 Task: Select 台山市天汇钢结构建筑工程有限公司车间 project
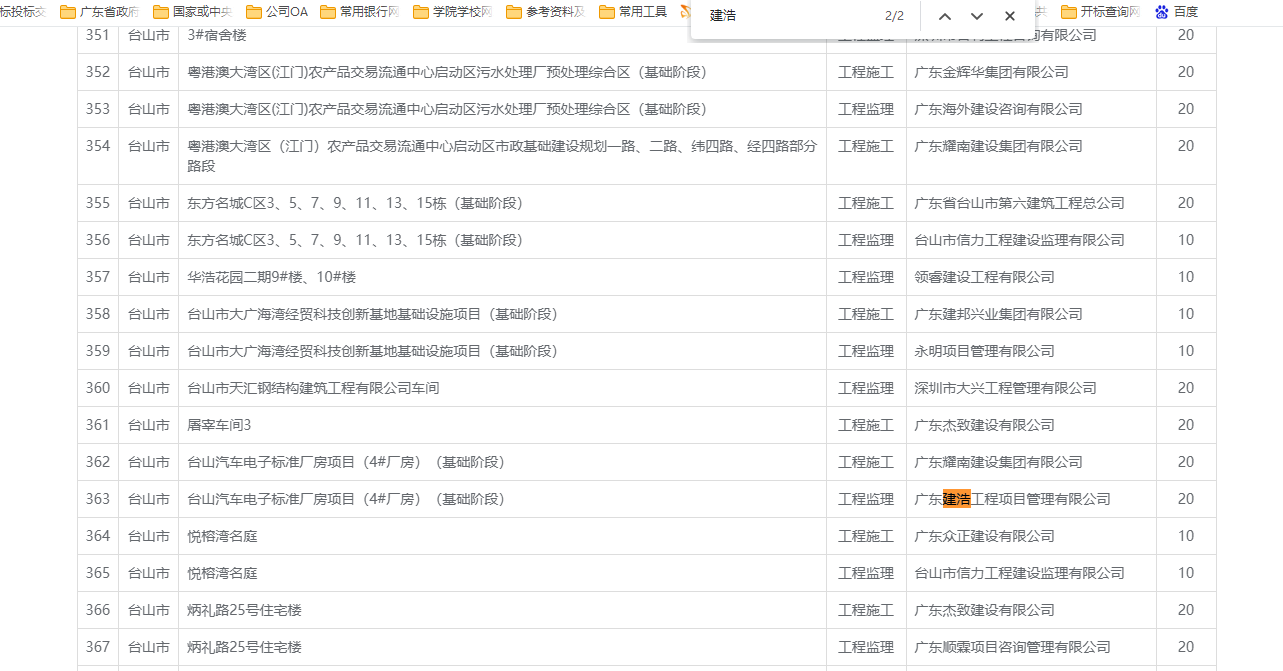click(x=313, y=388)
